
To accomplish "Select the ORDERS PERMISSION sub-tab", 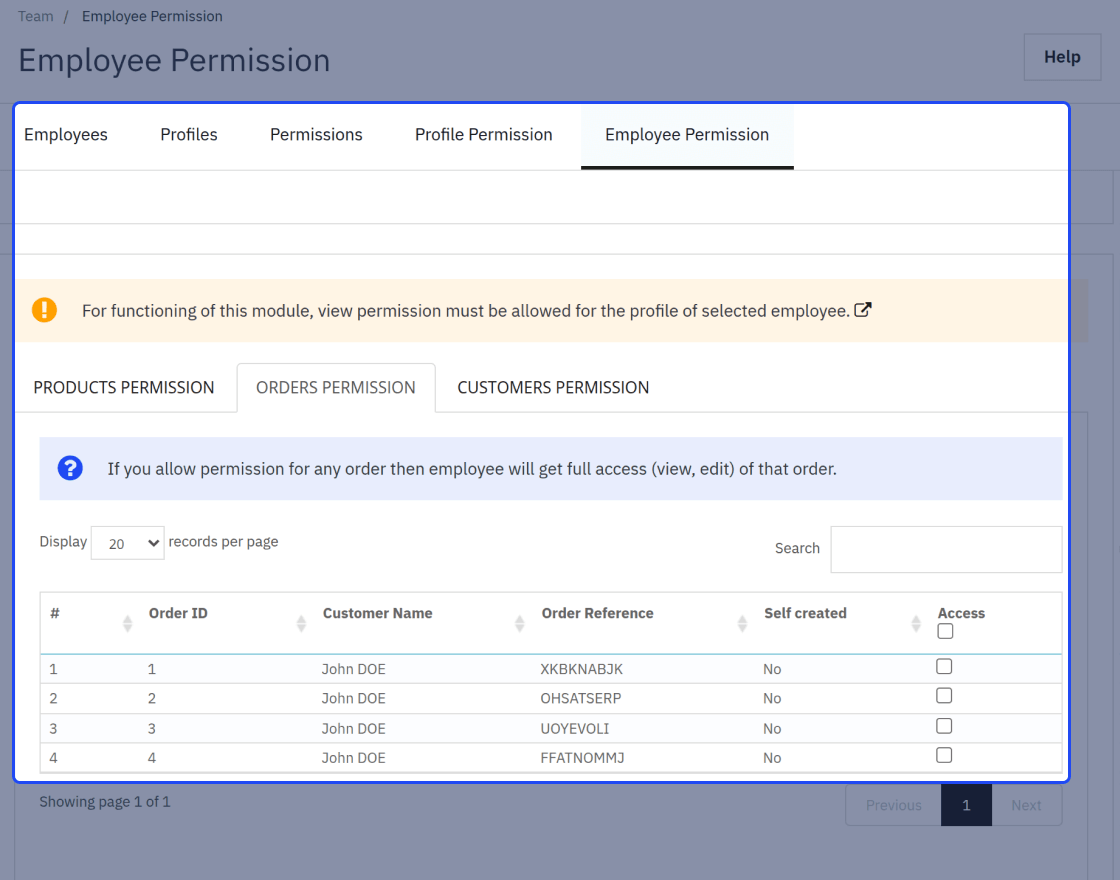I will (336, 388).
